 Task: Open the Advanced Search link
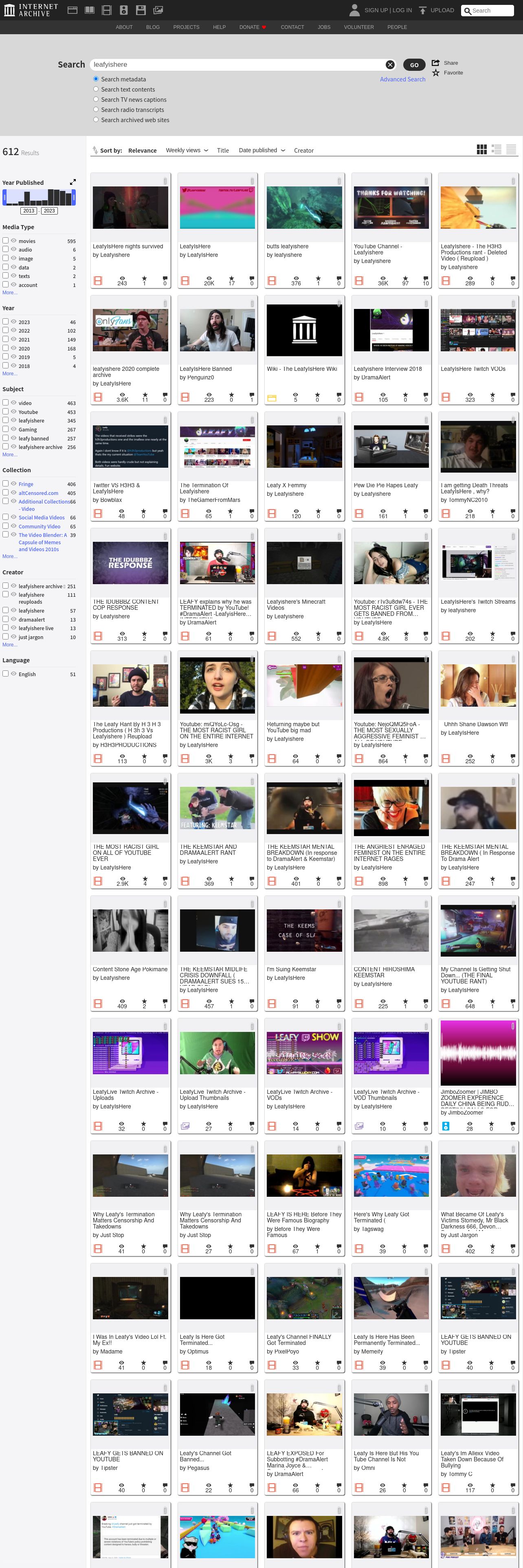coord(402,79)
